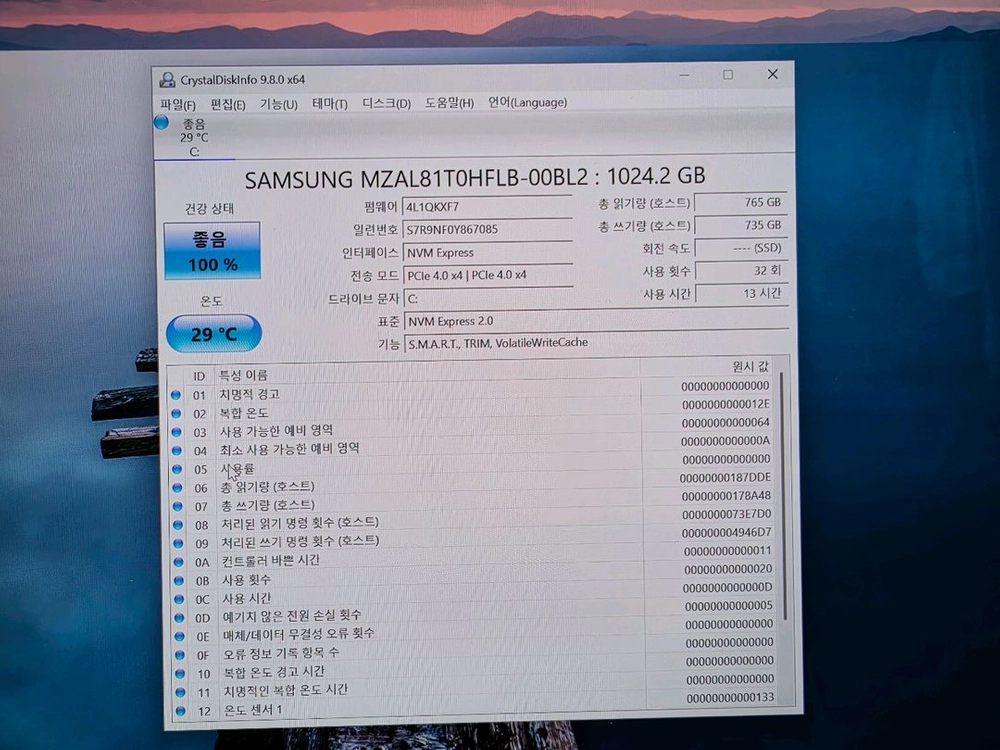Click the 29 °C temperature button
The height and width of the screenshot is (750, 1000).
[x=214, y=334]
